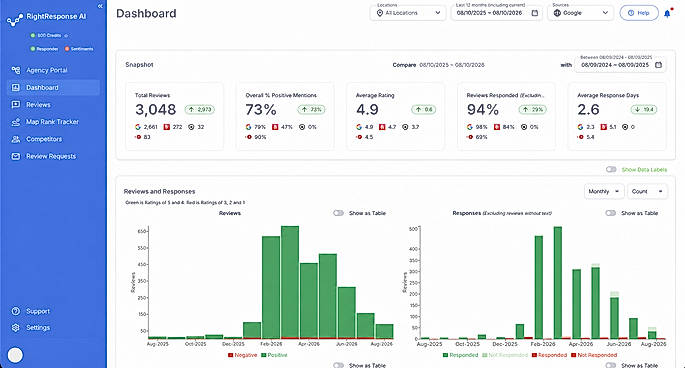Open the Review Requests label in the sidebar
This screenshot has width=685, height=368.
(51, 156)
